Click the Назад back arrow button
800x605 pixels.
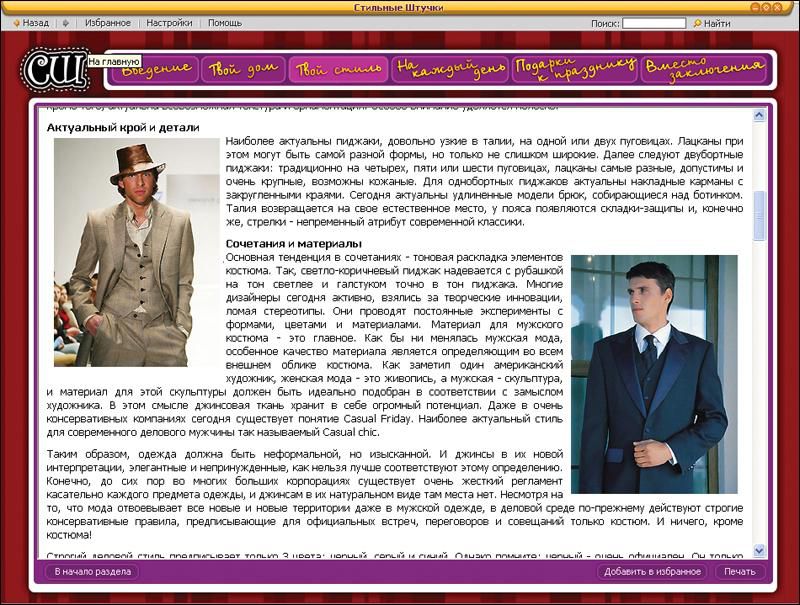(30, 23)
